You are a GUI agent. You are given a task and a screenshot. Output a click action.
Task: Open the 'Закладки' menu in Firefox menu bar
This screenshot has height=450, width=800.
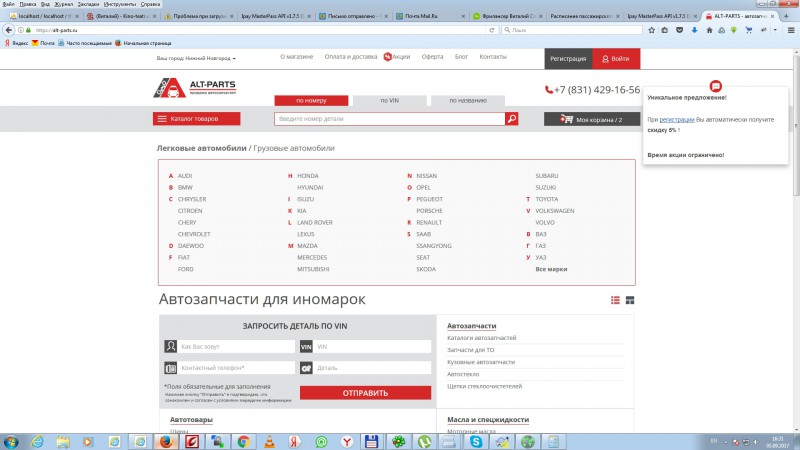tap(88, 4)
